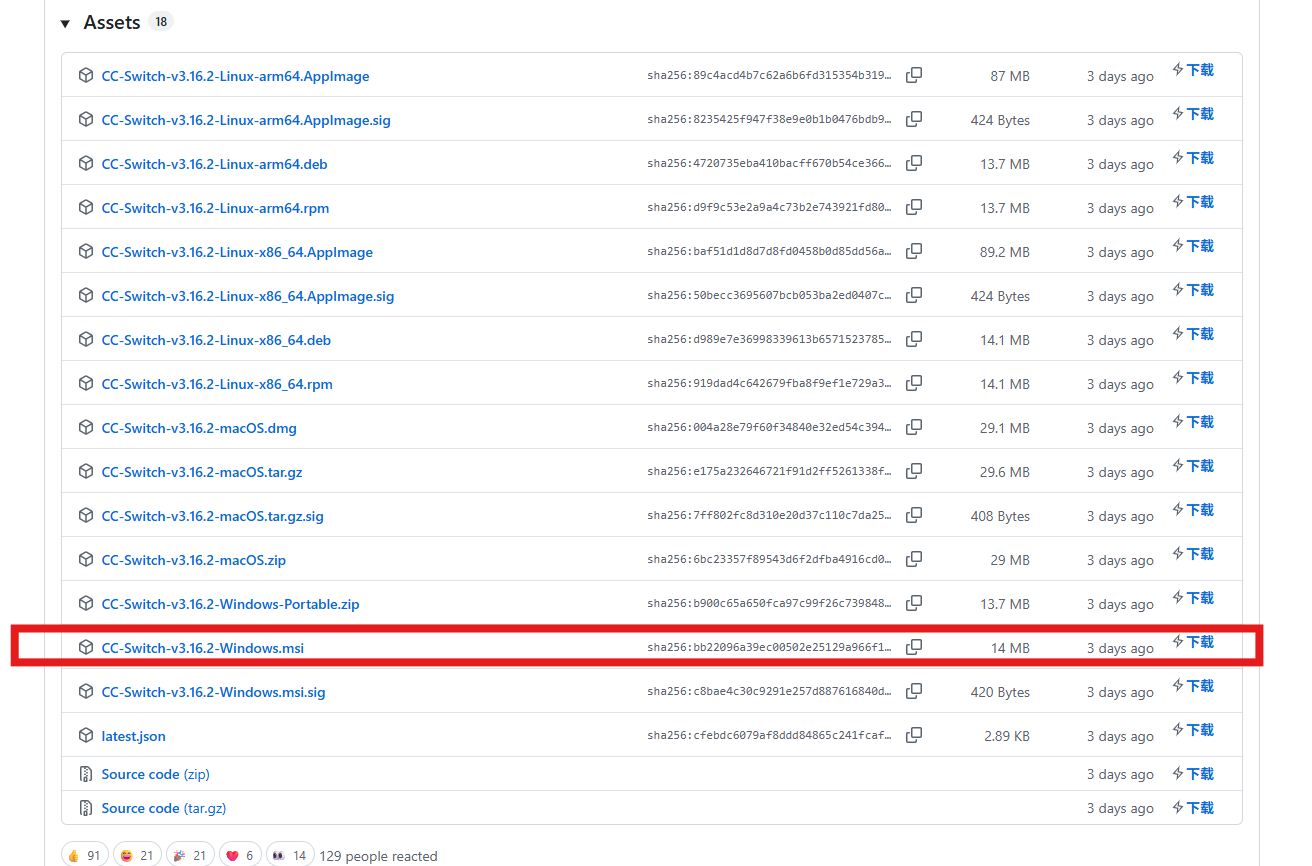Download CC-Switch-v3.16.2-macOS.dmg link
The image size is (1312, 866).
click(199, 428)
